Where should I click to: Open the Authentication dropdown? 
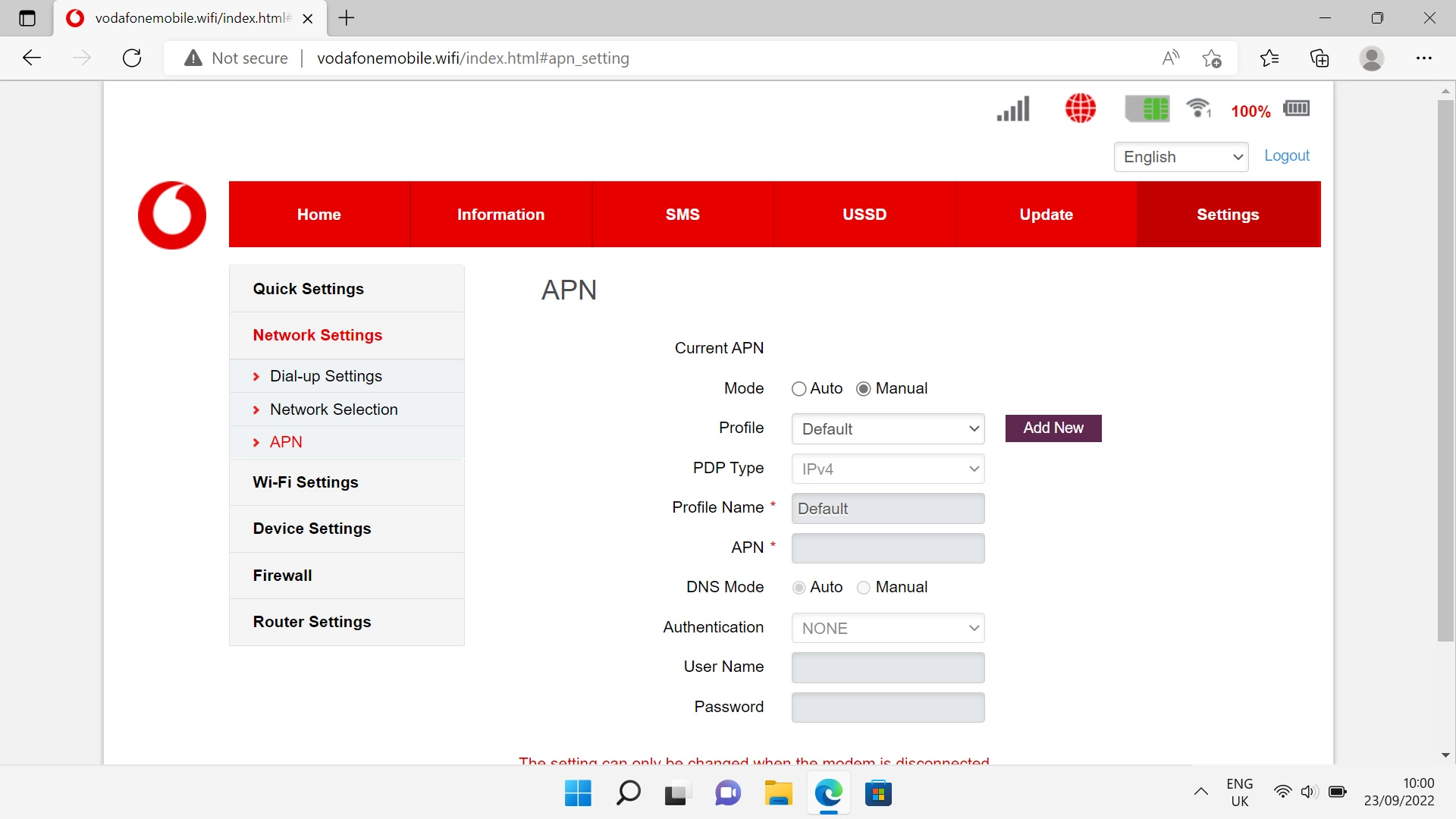tap(887, 628)
